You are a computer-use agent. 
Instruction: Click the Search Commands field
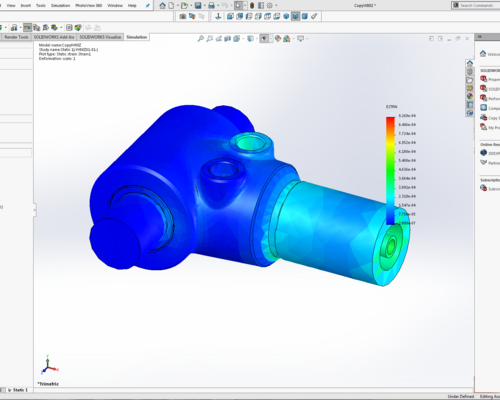476,5
